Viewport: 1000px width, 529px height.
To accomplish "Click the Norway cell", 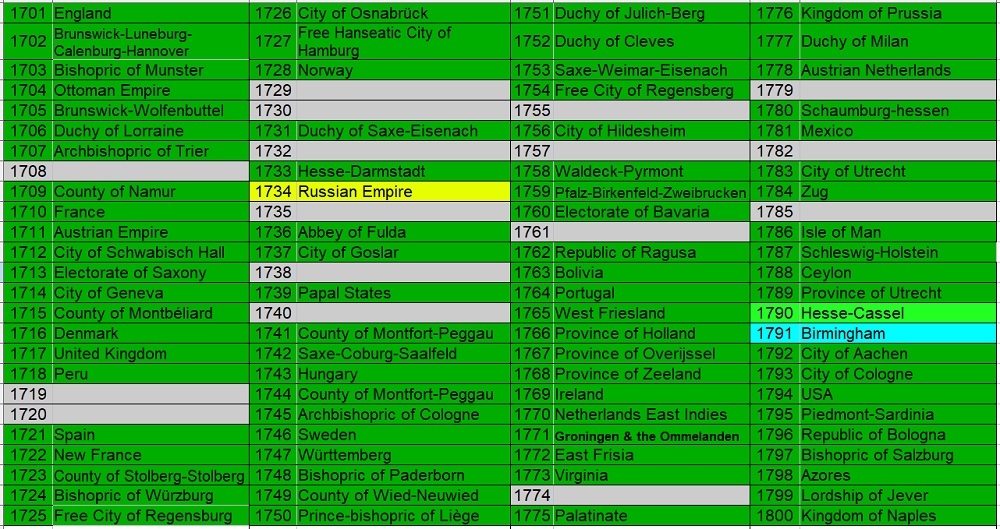I will [x=403, y=70].
